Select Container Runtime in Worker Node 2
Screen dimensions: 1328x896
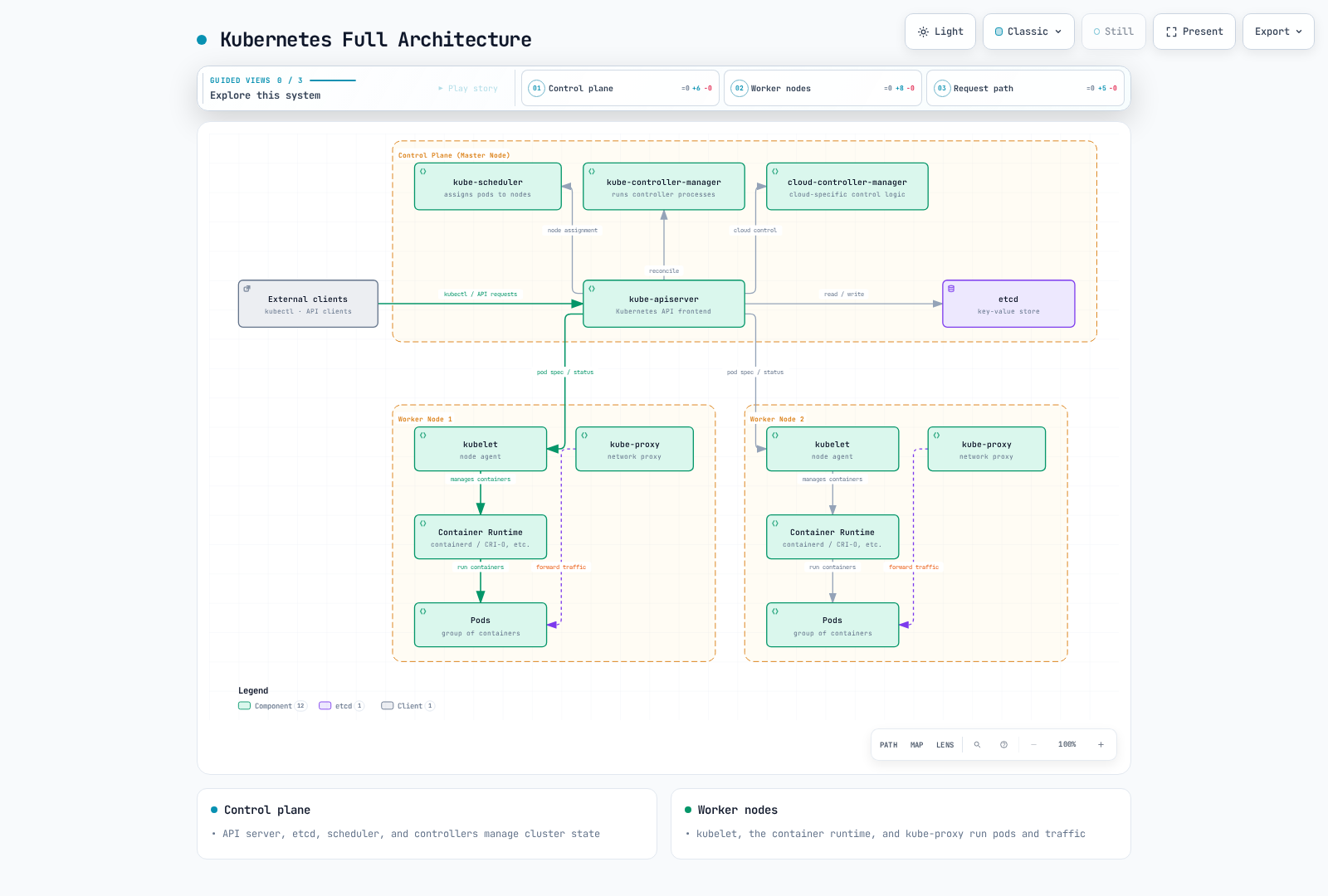click(x=832, y=537)
